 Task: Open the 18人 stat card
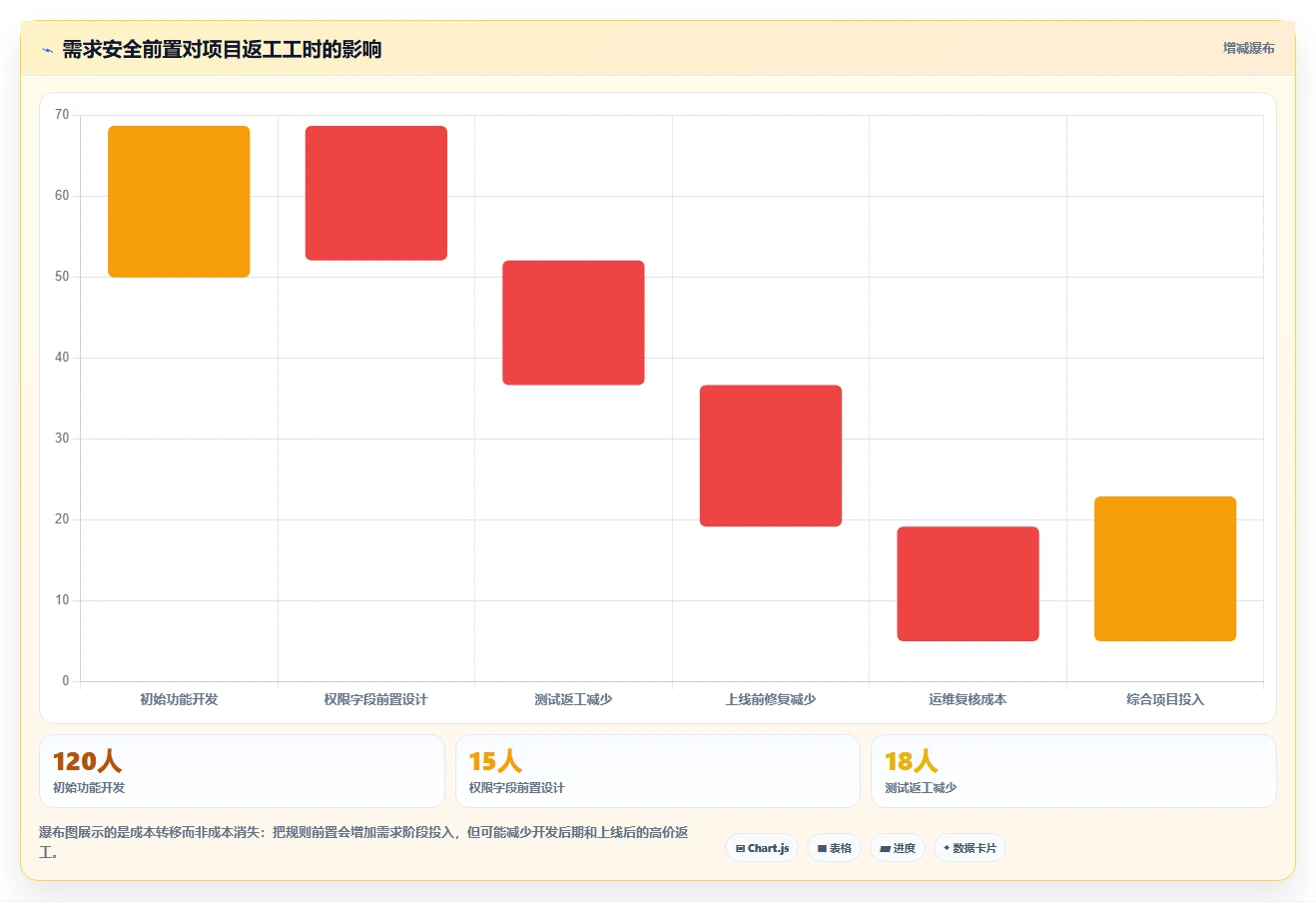click(1073, 771)
